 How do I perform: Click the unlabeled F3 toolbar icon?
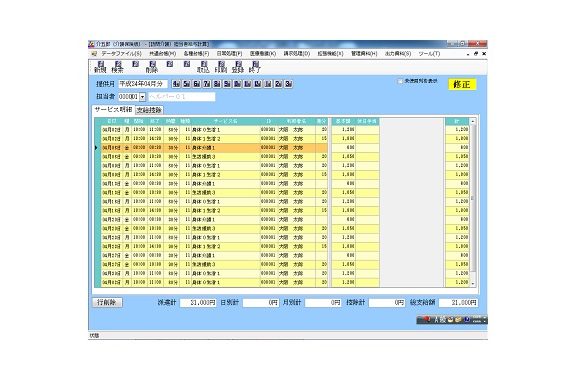coord(135,64)
